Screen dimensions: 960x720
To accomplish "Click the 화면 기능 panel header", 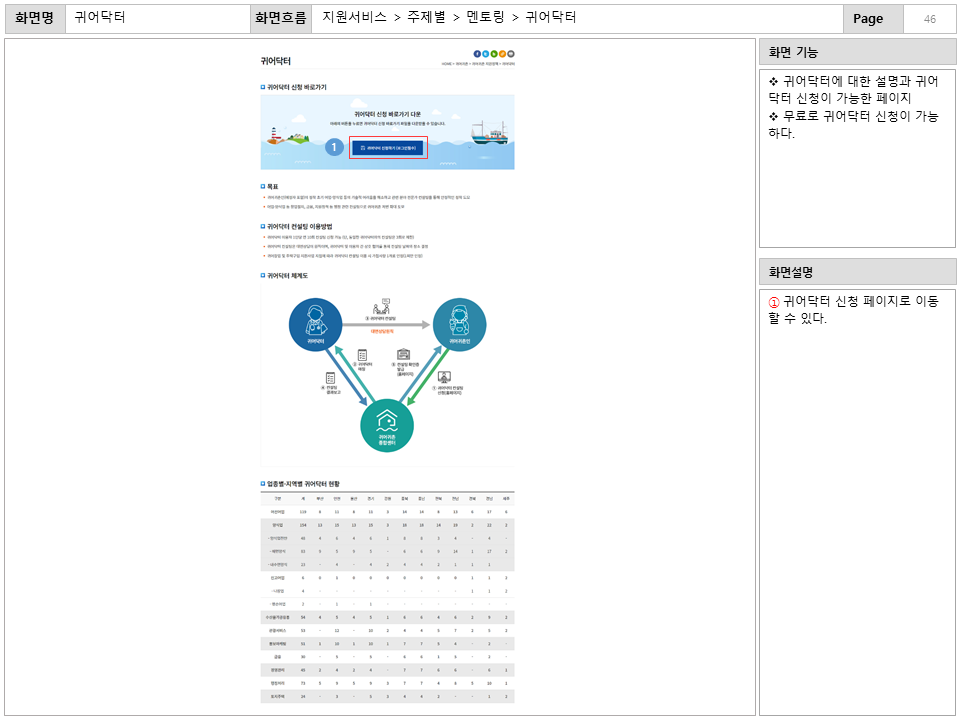I will (857, 52).
